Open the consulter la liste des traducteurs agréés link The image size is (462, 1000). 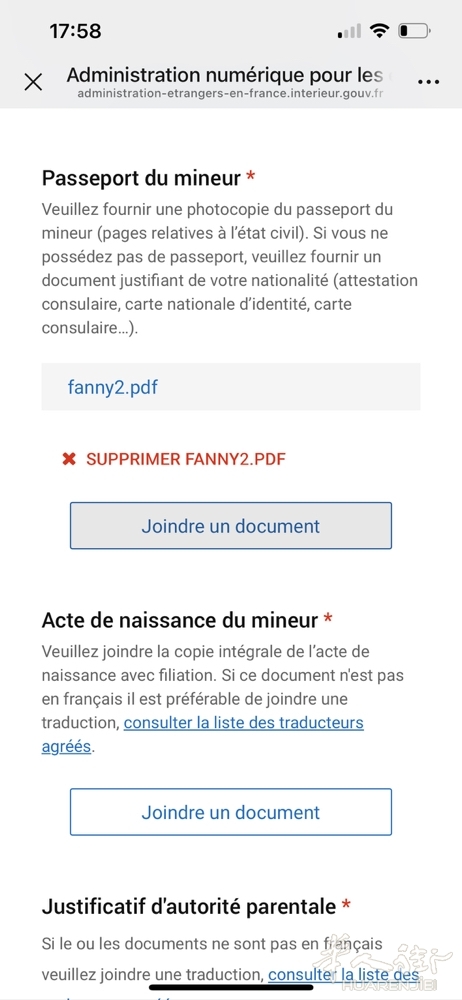click(203, 735)
